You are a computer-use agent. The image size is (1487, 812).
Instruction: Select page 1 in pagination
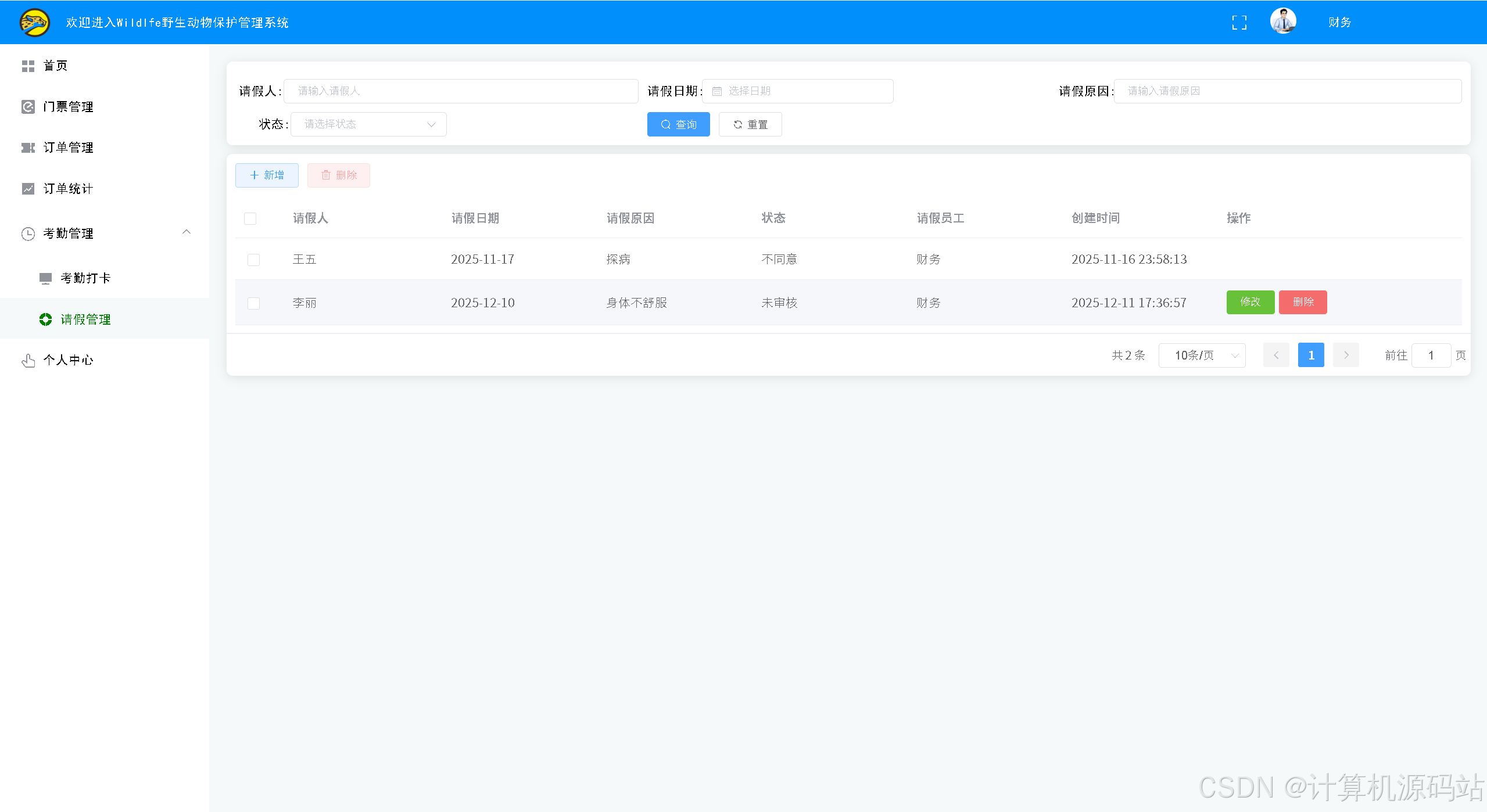pos(1311,355)
